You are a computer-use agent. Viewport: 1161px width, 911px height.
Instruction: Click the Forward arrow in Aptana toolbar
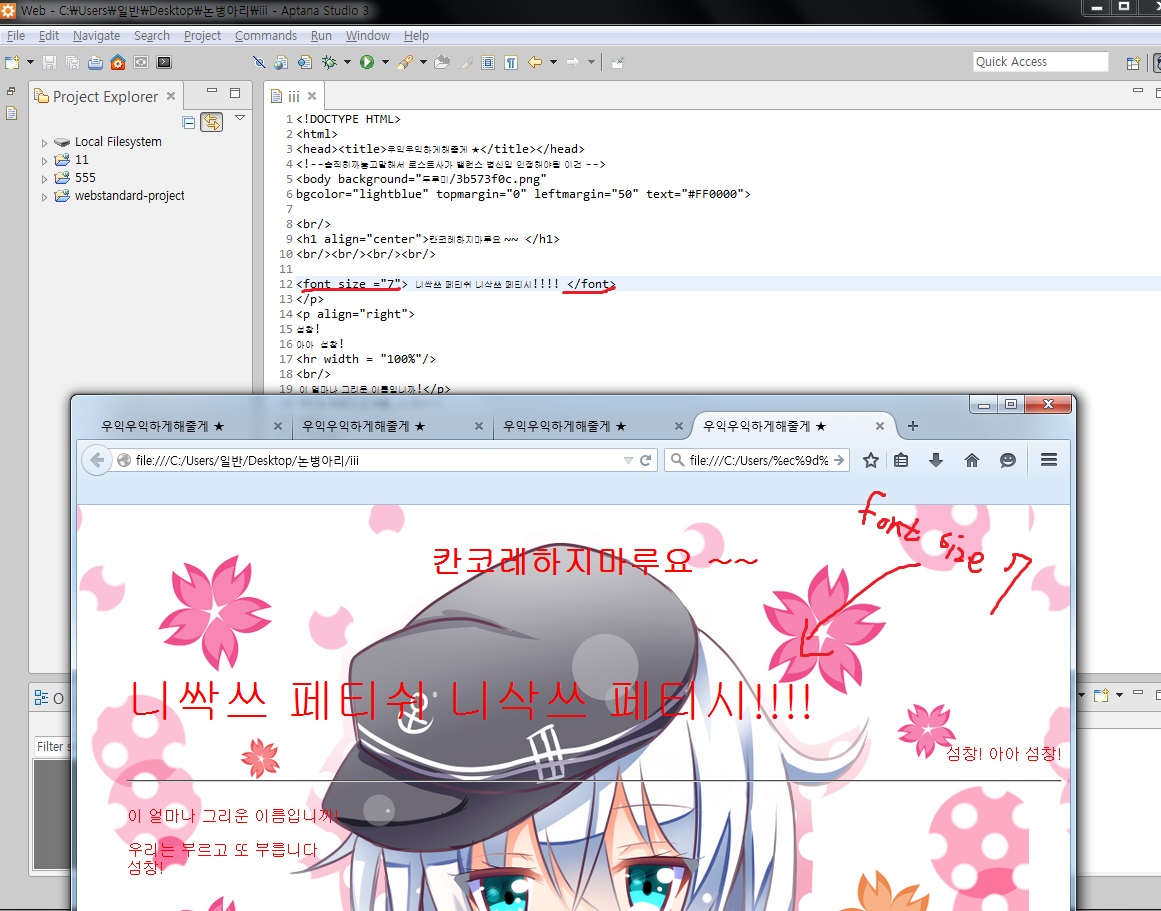(572, 62)
